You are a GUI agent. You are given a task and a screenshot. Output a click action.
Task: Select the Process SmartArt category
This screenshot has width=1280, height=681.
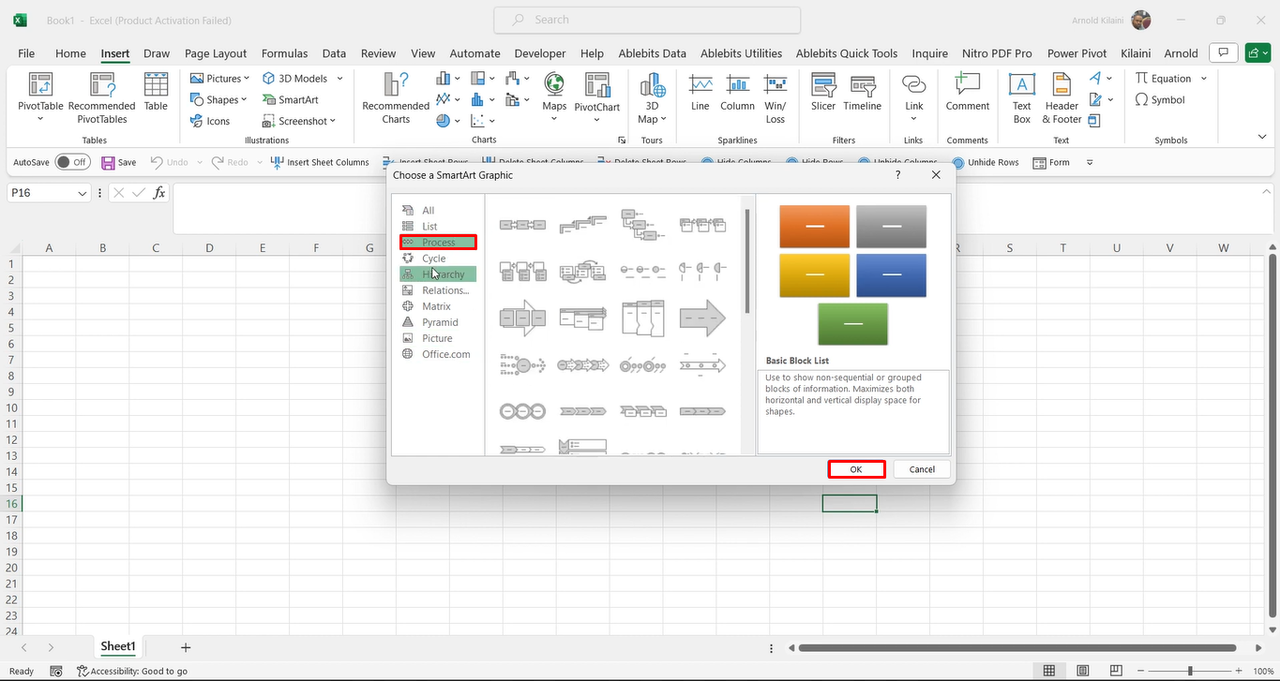coord(438,242)
